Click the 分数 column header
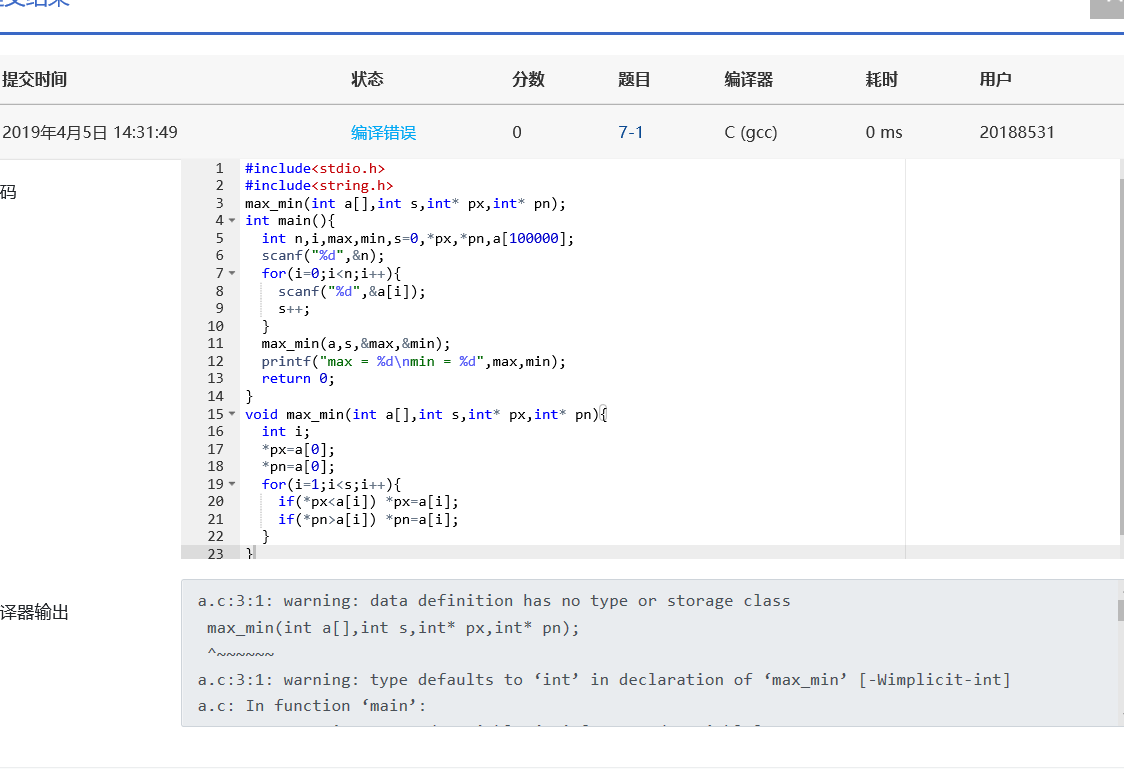The image size is (1124, 770). pyautogui.click(x=528, y=80)
